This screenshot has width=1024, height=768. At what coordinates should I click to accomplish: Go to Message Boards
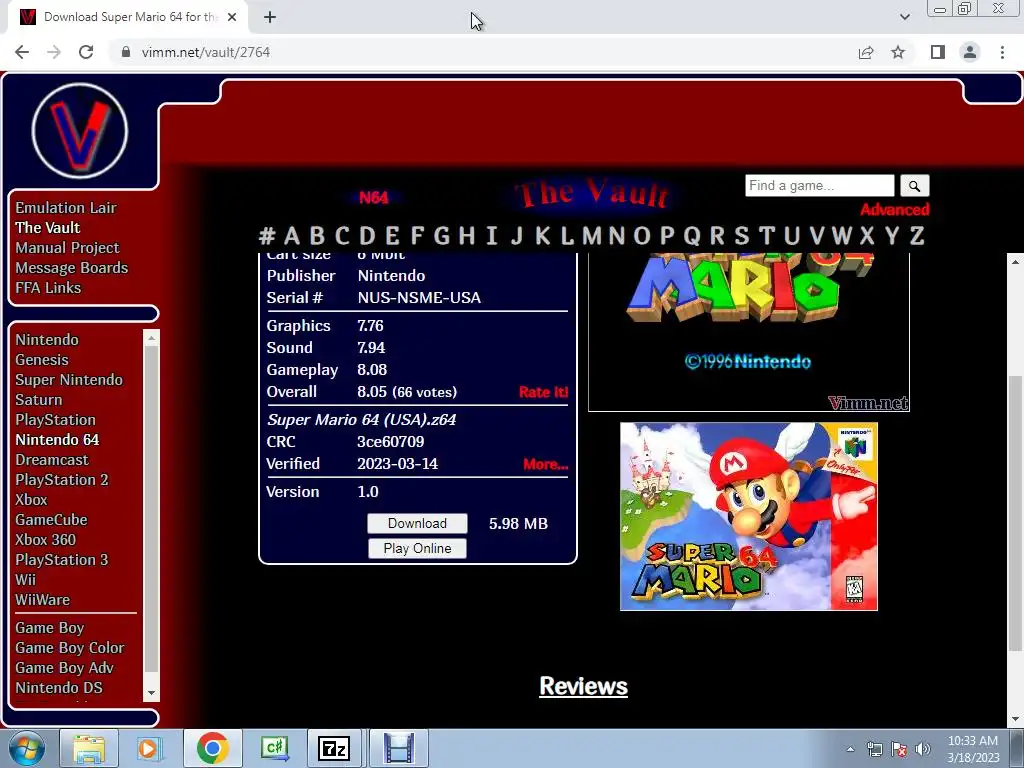click(71, 268)
